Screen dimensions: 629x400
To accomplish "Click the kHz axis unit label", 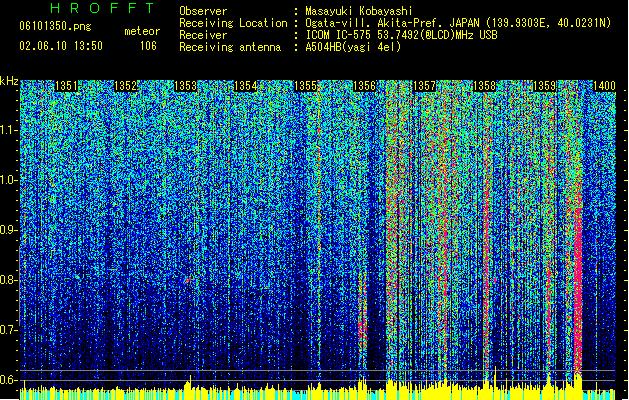I will [x=9, y=81].
